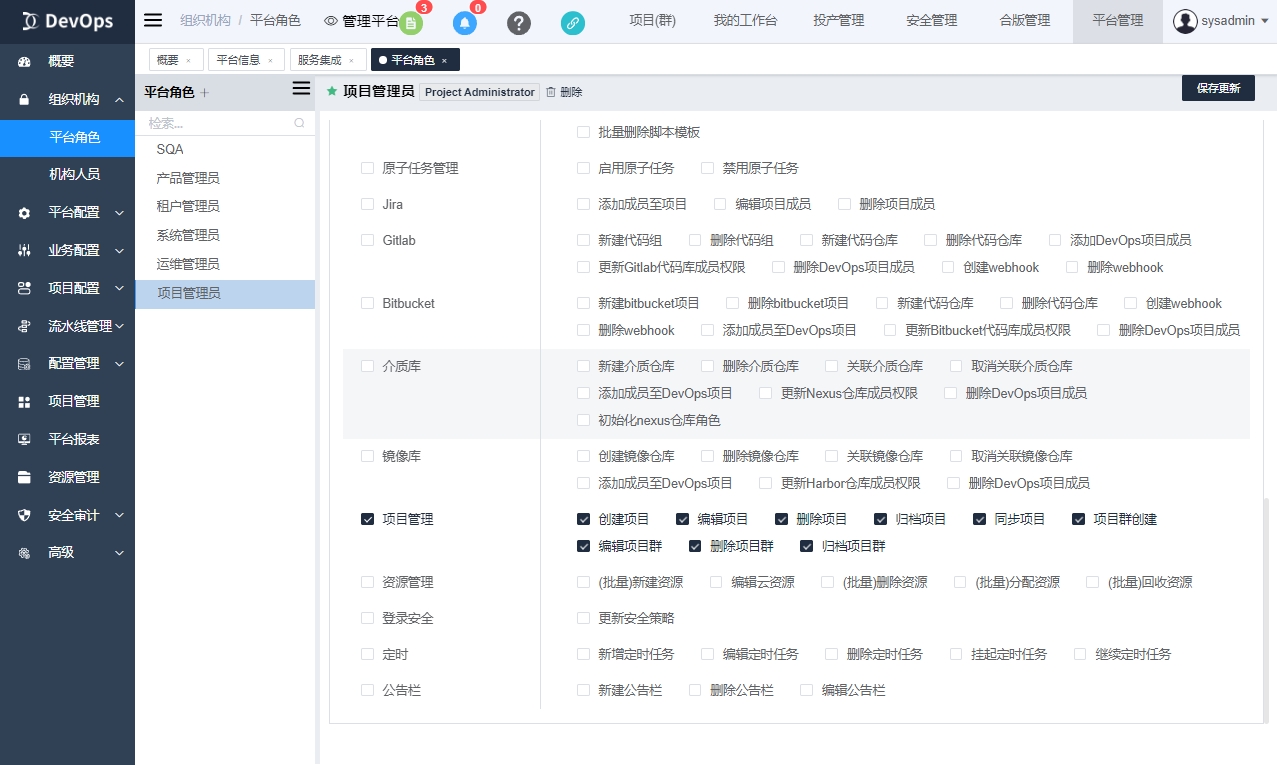Open 安全管理 in the top menu
The height and width of the screenshot is (765, 1277).
[x=931, y=21]
